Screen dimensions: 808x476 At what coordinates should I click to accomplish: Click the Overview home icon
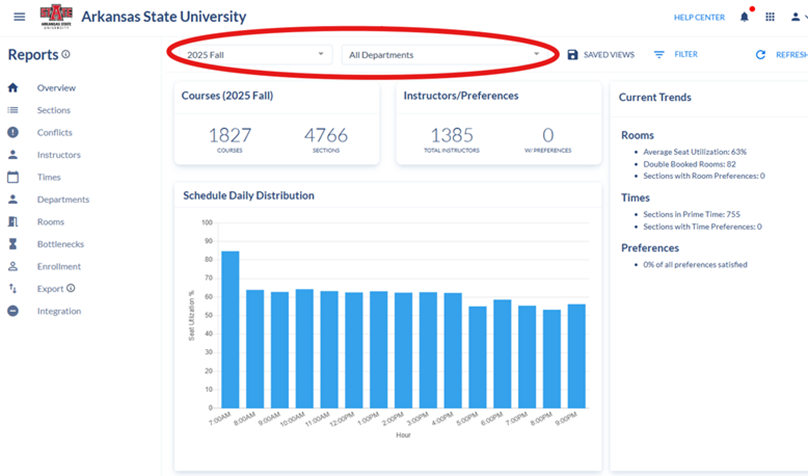pos(13,88)
